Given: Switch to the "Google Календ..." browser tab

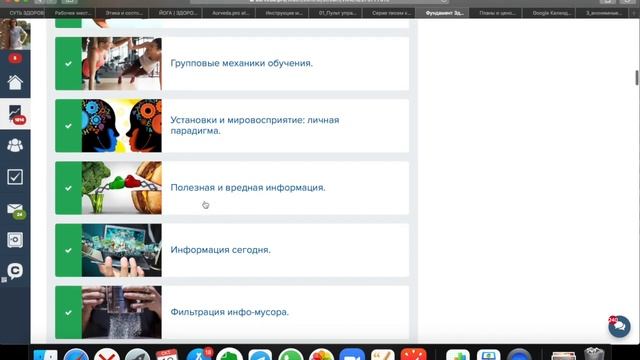Looking at the screenshot, I should (551, 13).
